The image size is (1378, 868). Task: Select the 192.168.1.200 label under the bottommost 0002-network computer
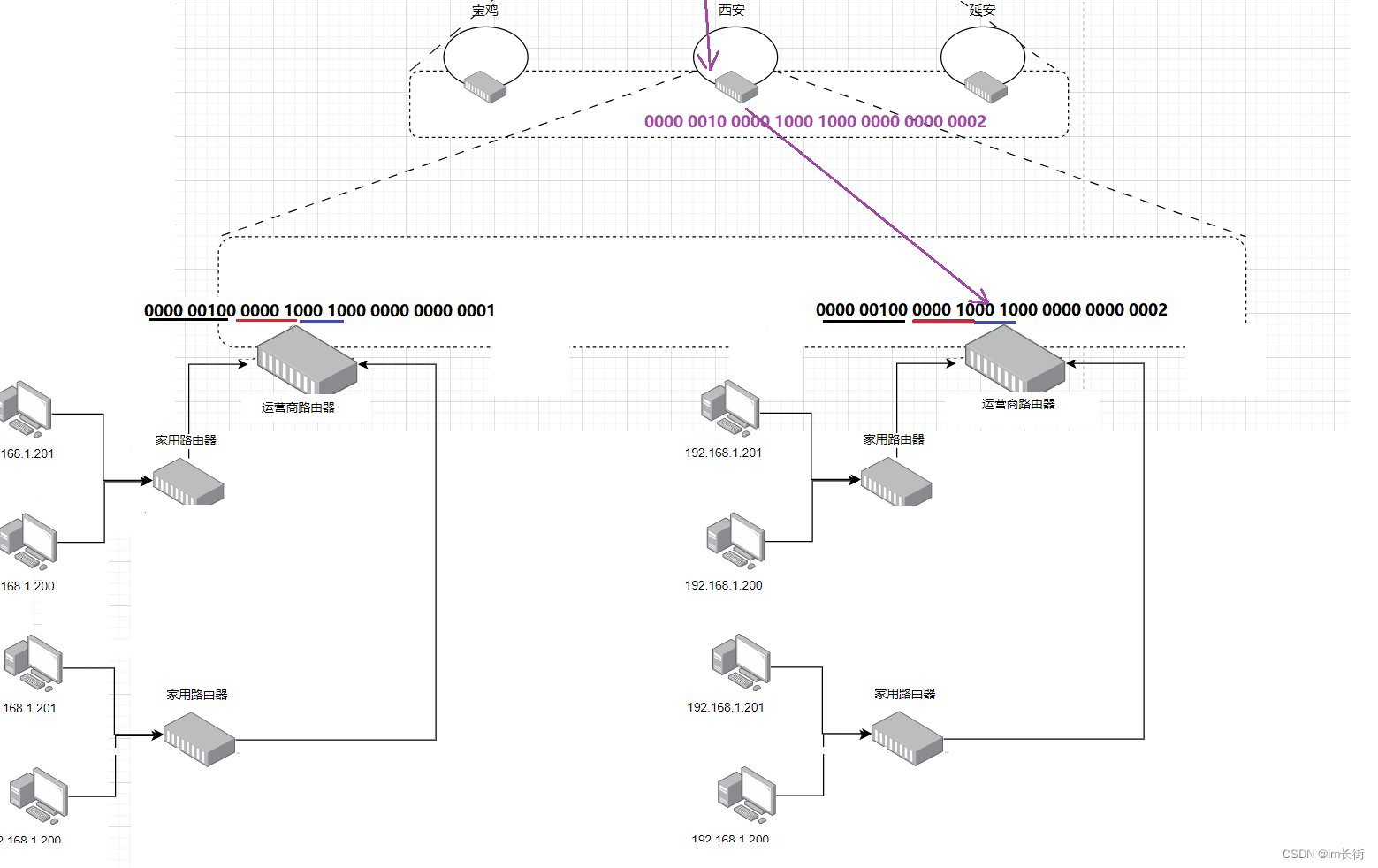(x=730, y=838)
